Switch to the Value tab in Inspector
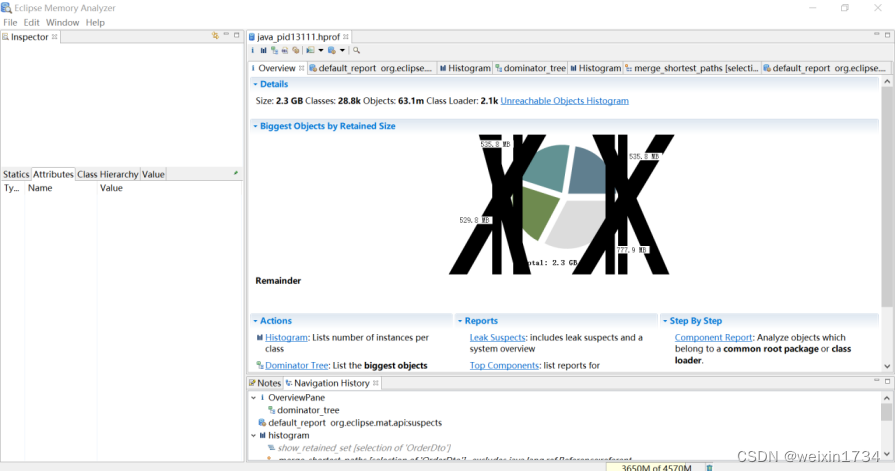 coord(153,174)
